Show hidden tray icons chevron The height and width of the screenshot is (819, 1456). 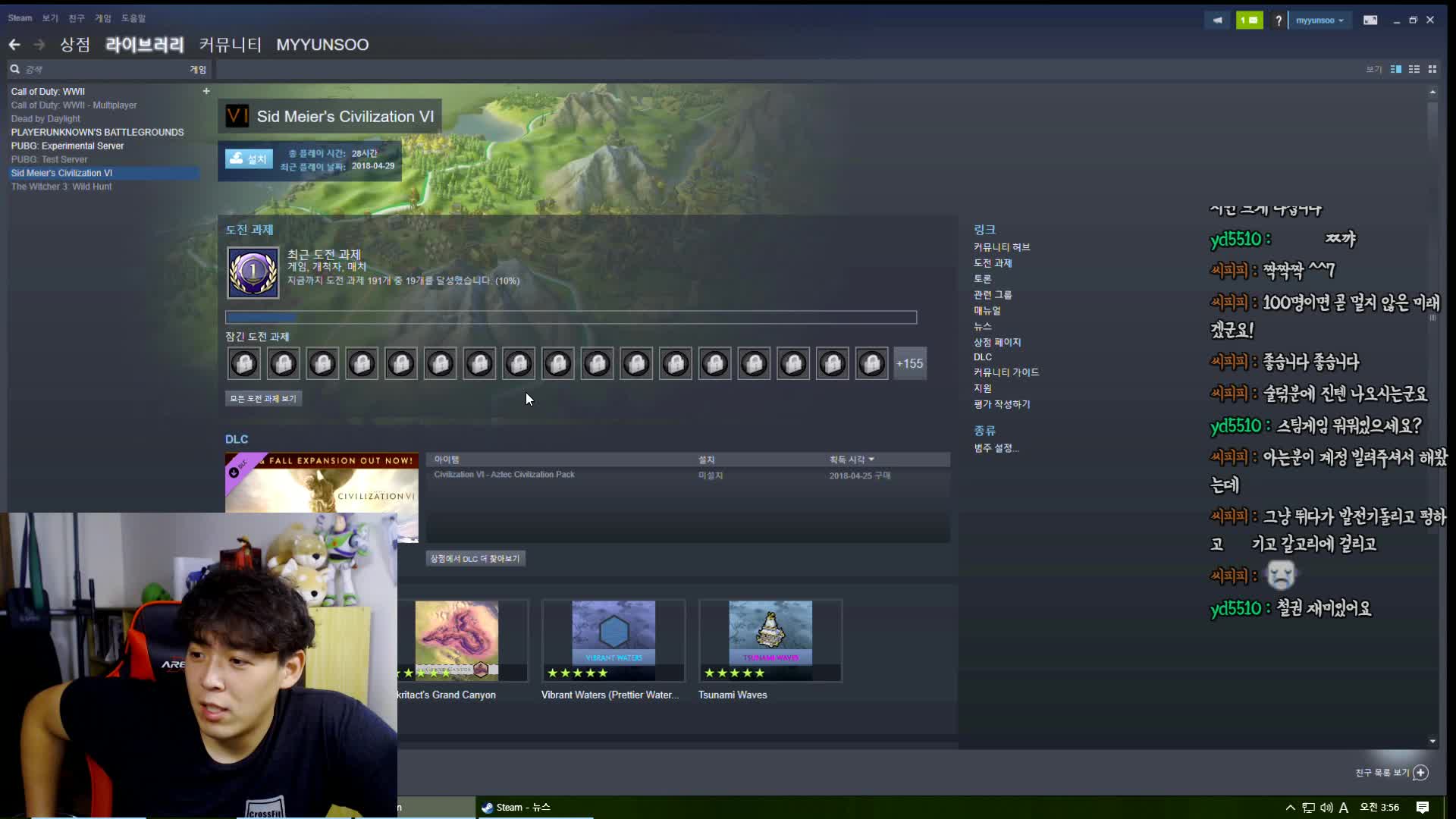pyautogui.click(x=1290, y=808)
